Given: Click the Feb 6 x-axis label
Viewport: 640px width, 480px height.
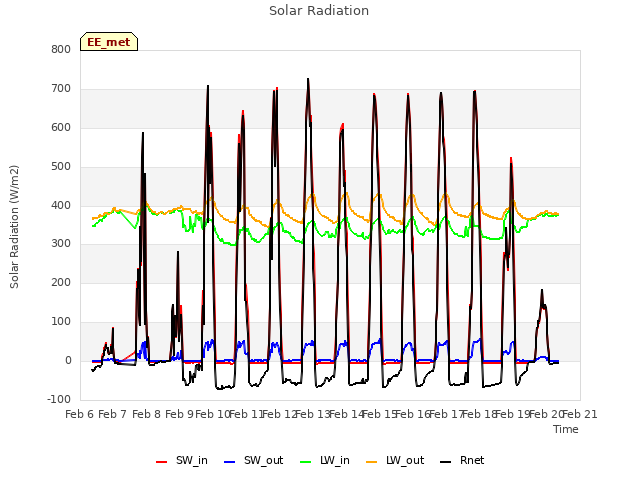Looking at the screenshot, I should (80, 415).
